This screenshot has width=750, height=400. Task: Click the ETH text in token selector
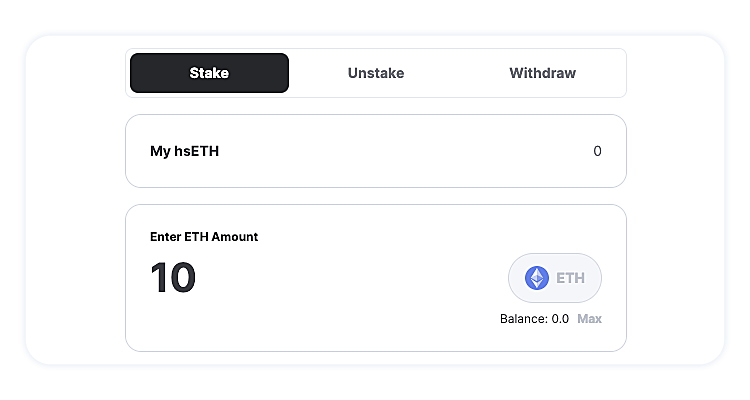[571, 278]
